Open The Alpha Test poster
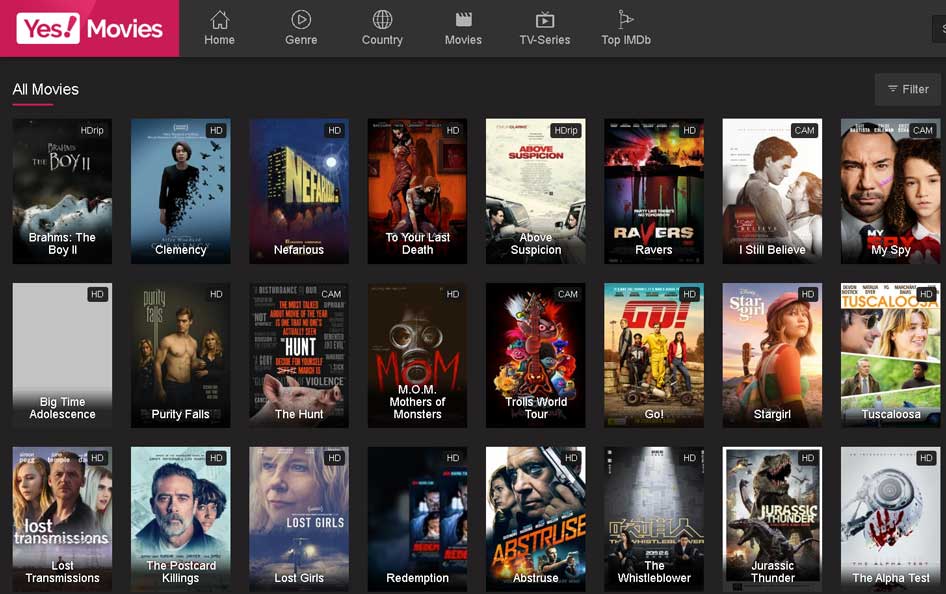 (890, 519)
